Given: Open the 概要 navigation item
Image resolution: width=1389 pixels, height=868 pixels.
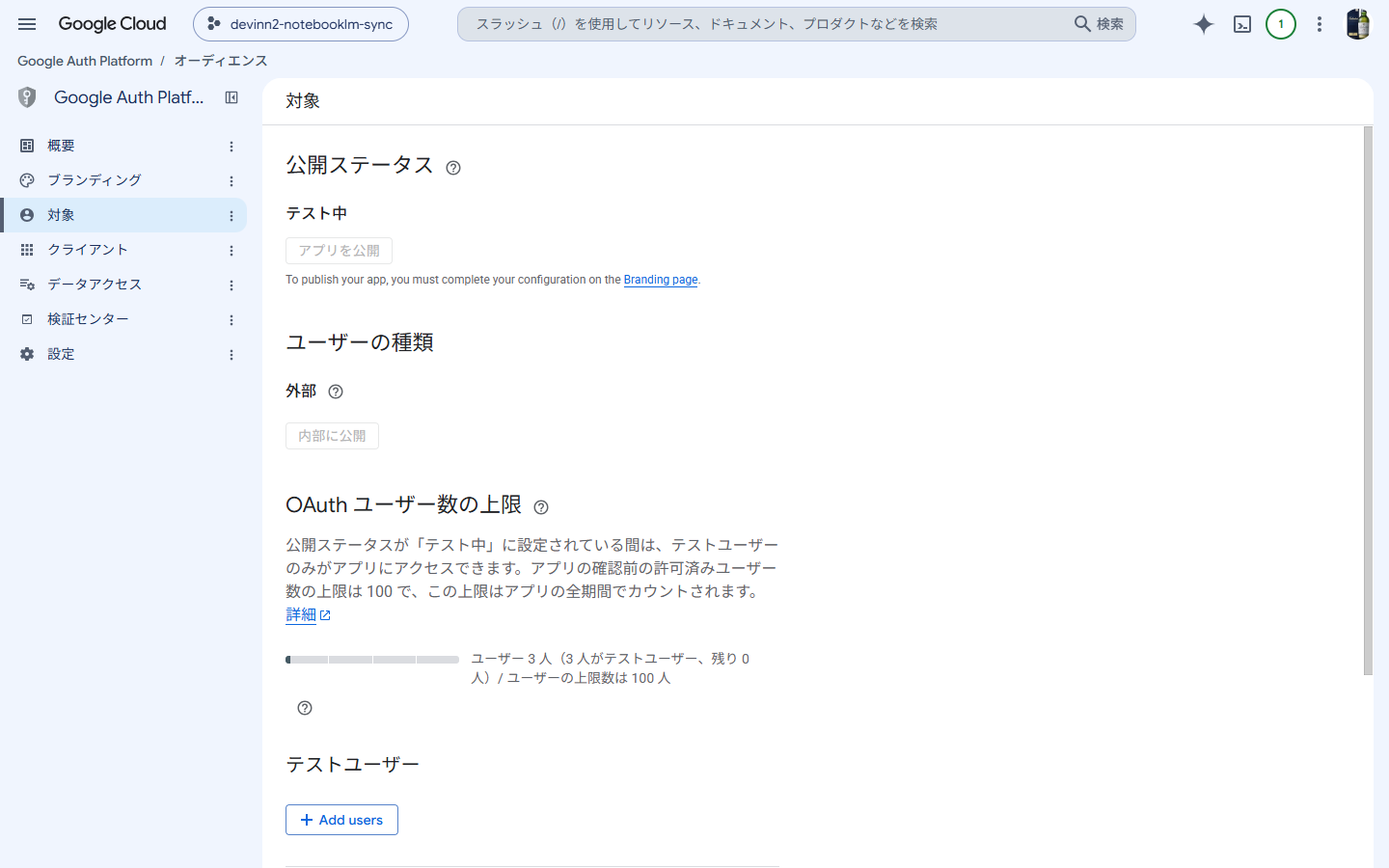Looking at the screenshot, I should point(123,146).
